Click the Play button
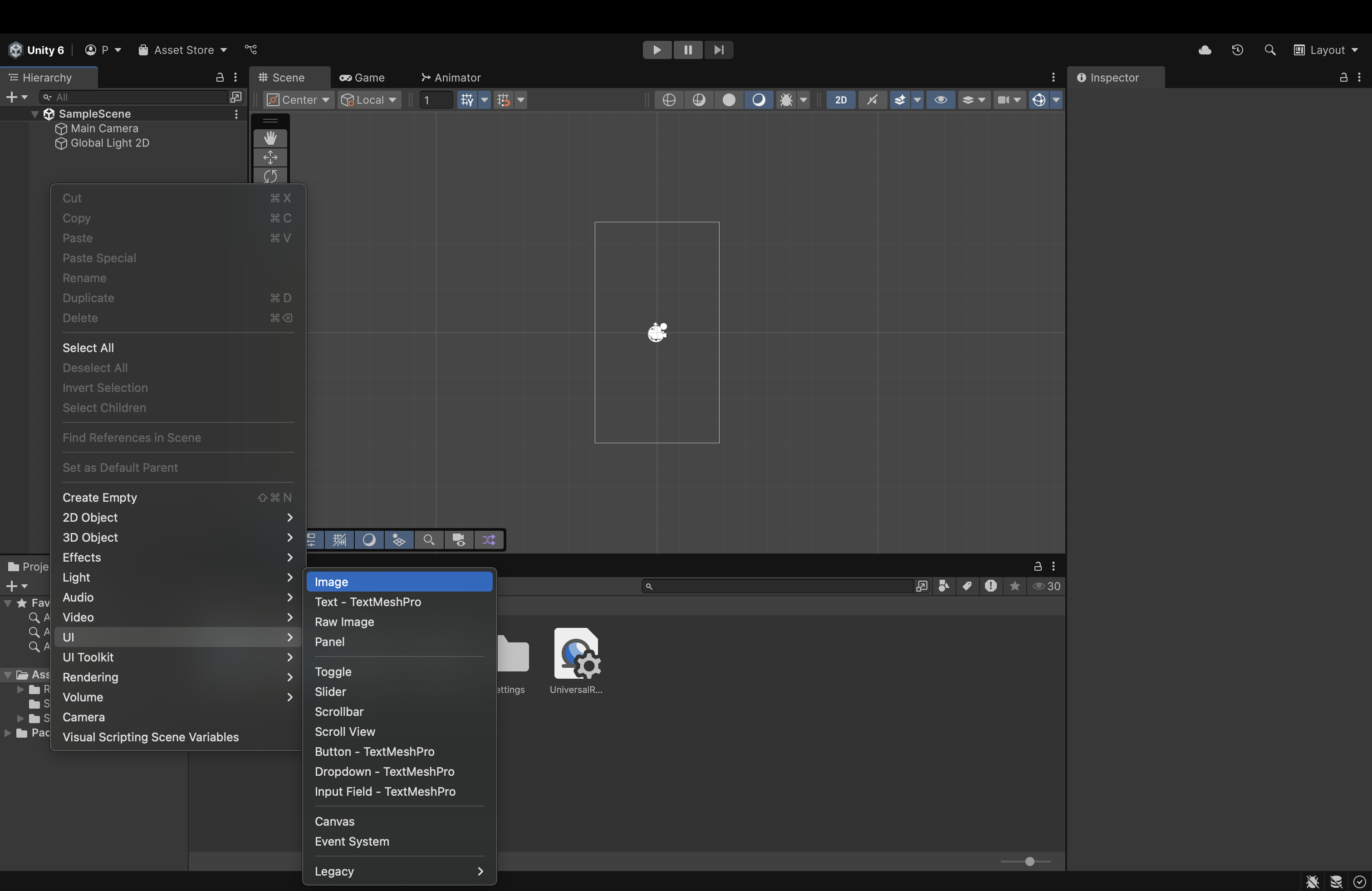 [x=657, y=50]
